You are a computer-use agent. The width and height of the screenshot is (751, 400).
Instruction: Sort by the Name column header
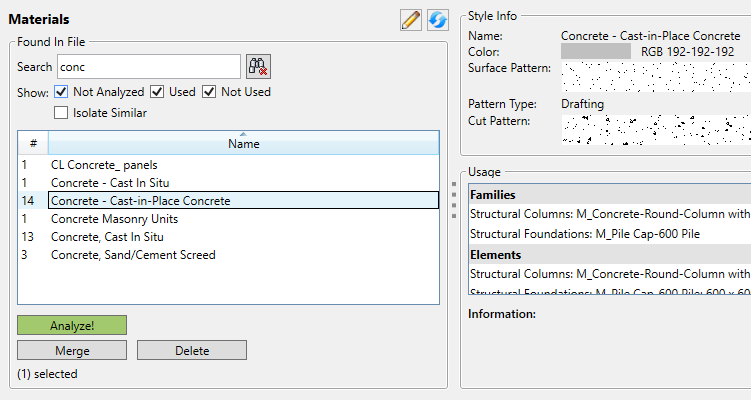244,143
